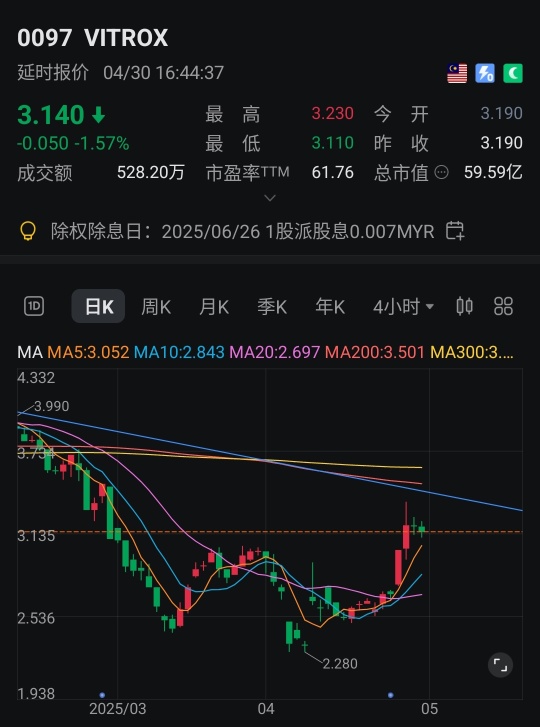This screenshot has width=540, height=727.
Task: Tap the MA200:3.501 indicator value
Action: (375, 352)
